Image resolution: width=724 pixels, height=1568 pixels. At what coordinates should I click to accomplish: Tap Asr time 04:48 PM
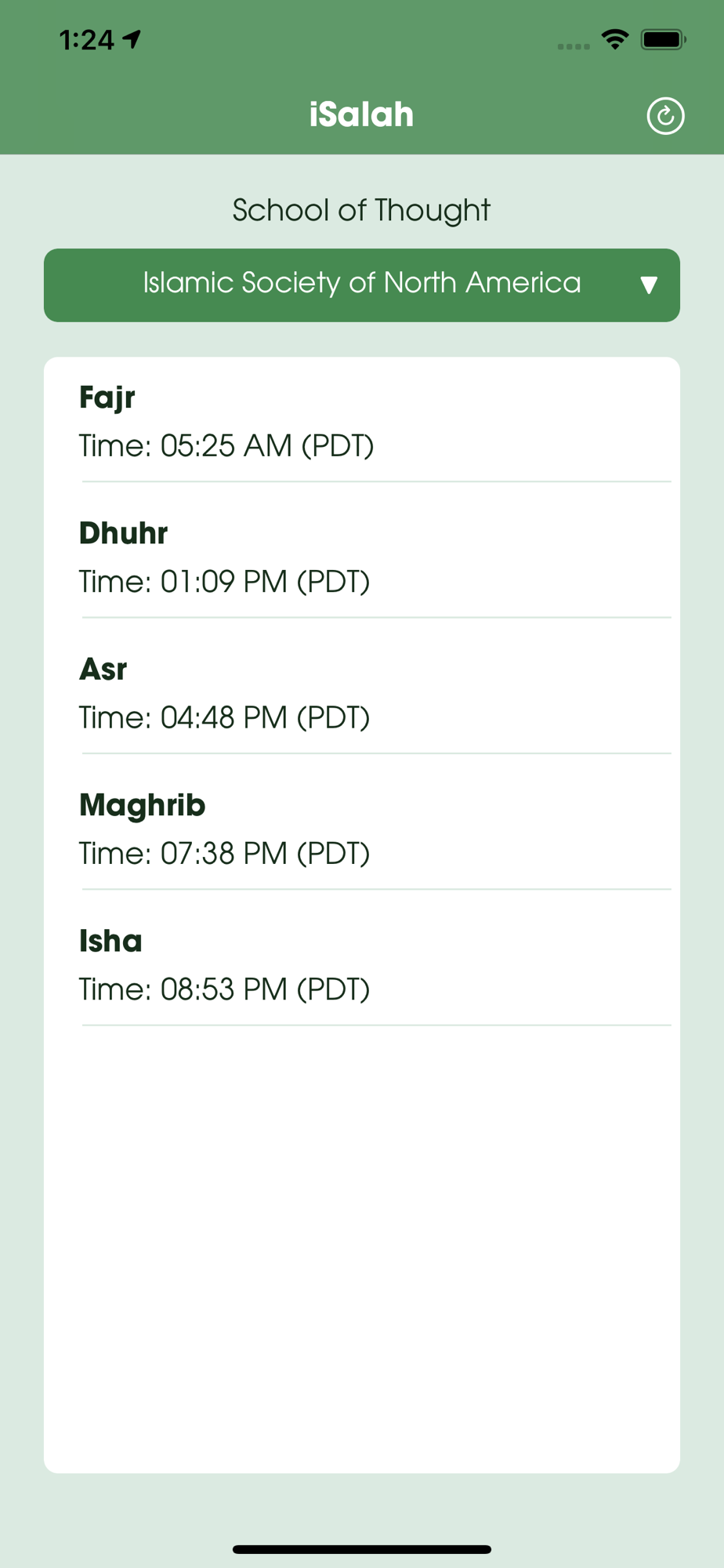(x=225, y=717)
